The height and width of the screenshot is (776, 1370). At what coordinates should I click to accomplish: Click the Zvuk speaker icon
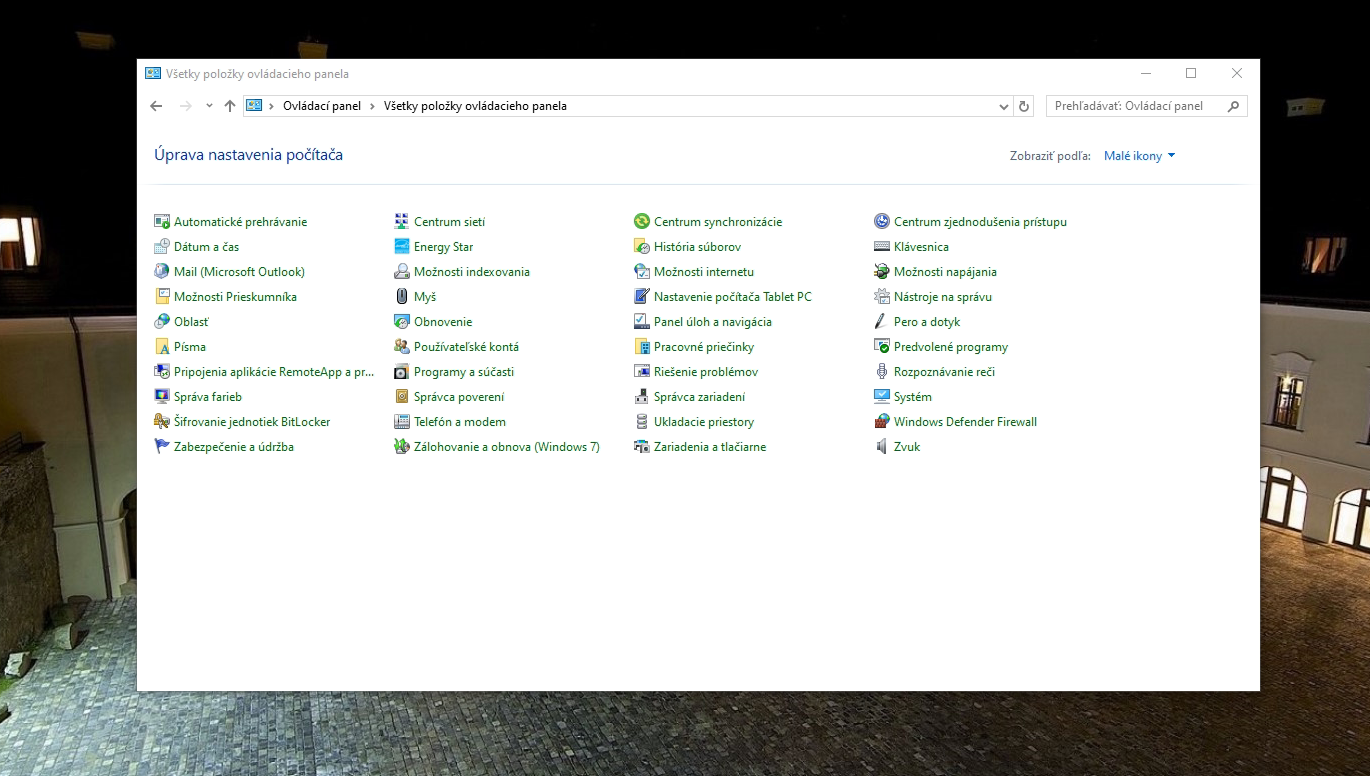click(x=881, y=447)
